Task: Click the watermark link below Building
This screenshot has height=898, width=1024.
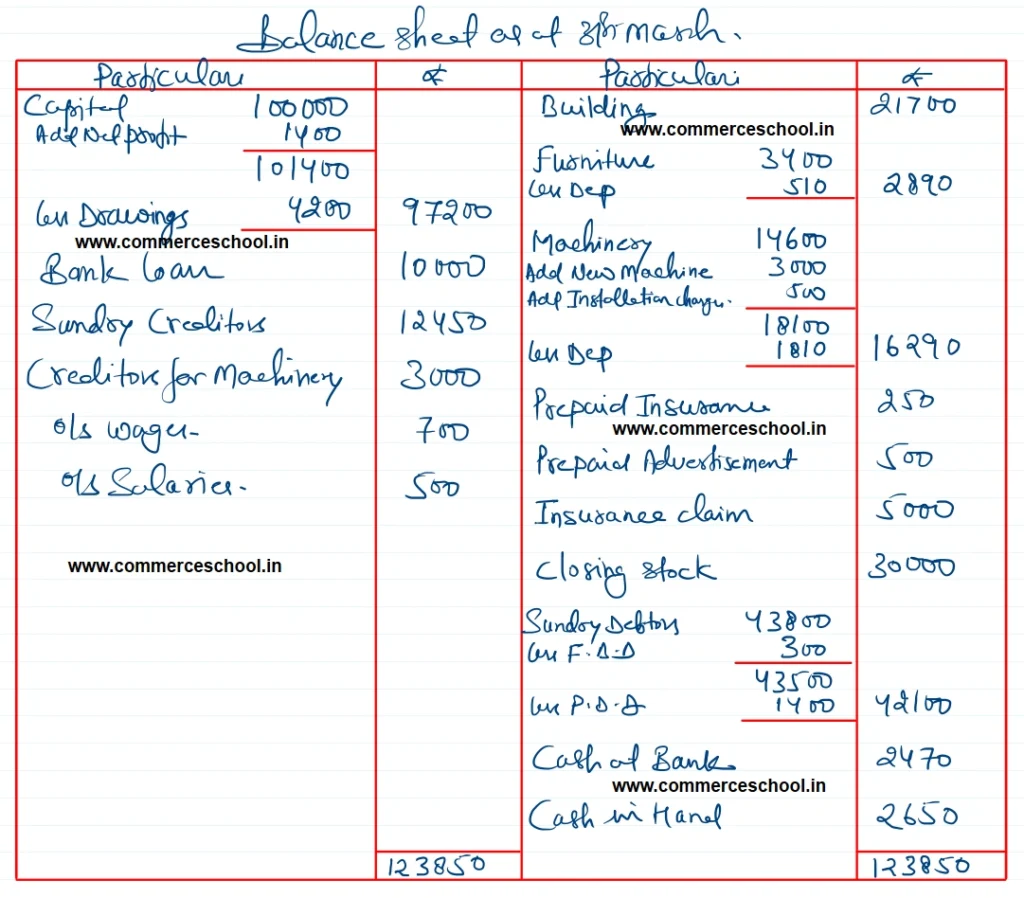Action: 726,129
